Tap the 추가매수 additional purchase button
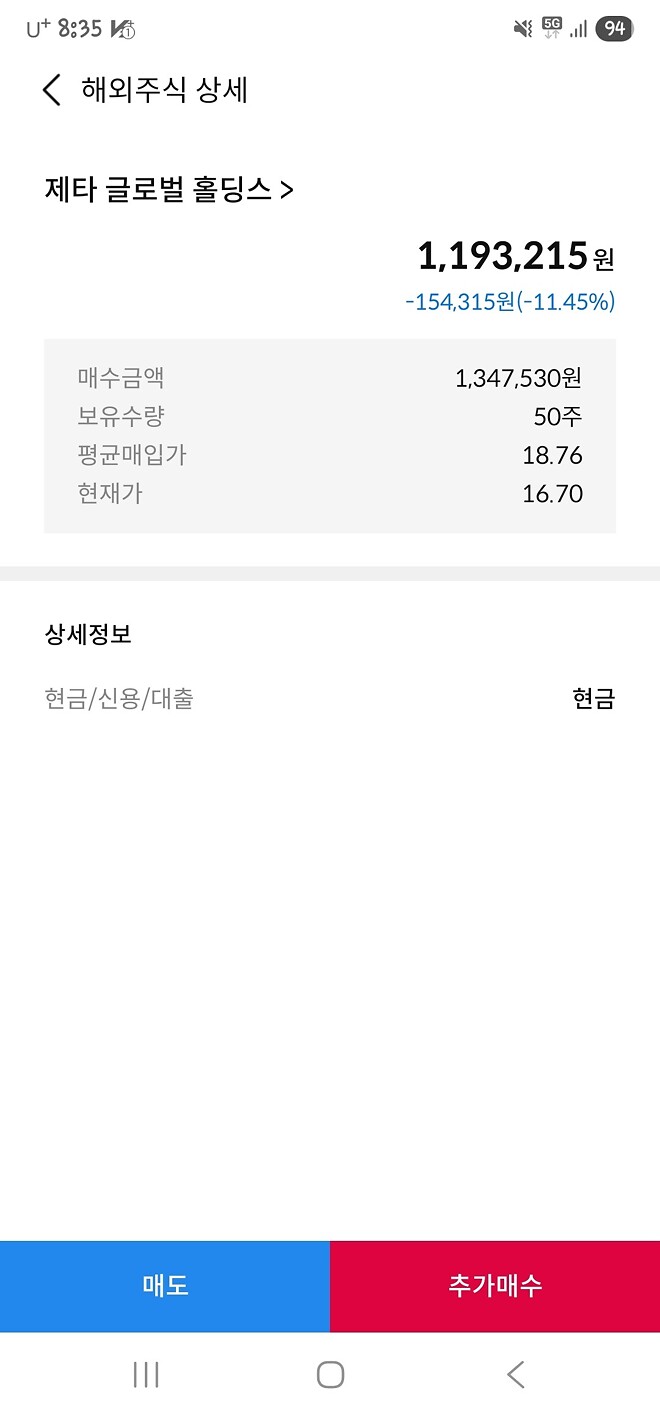 (494, 1286)
